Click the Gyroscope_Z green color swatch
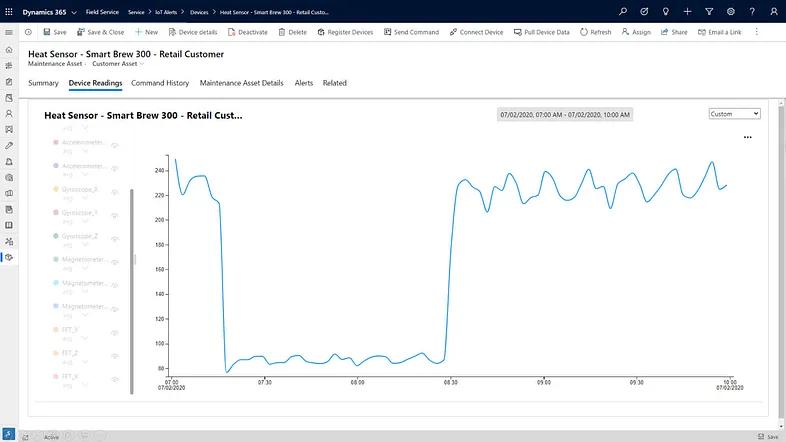This screenshot has width=786, height=442. tap(56, 236)
